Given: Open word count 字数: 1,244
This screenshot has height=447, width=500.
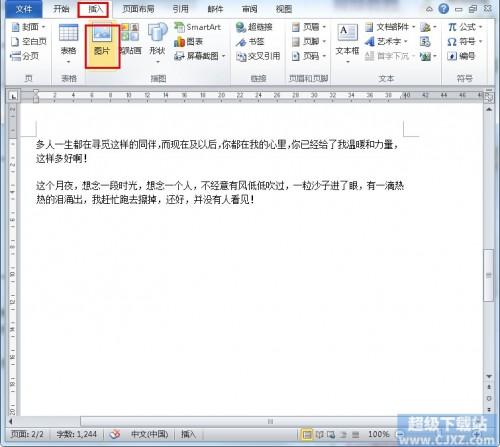Looking at the screenshot, I should pos(76,434).
